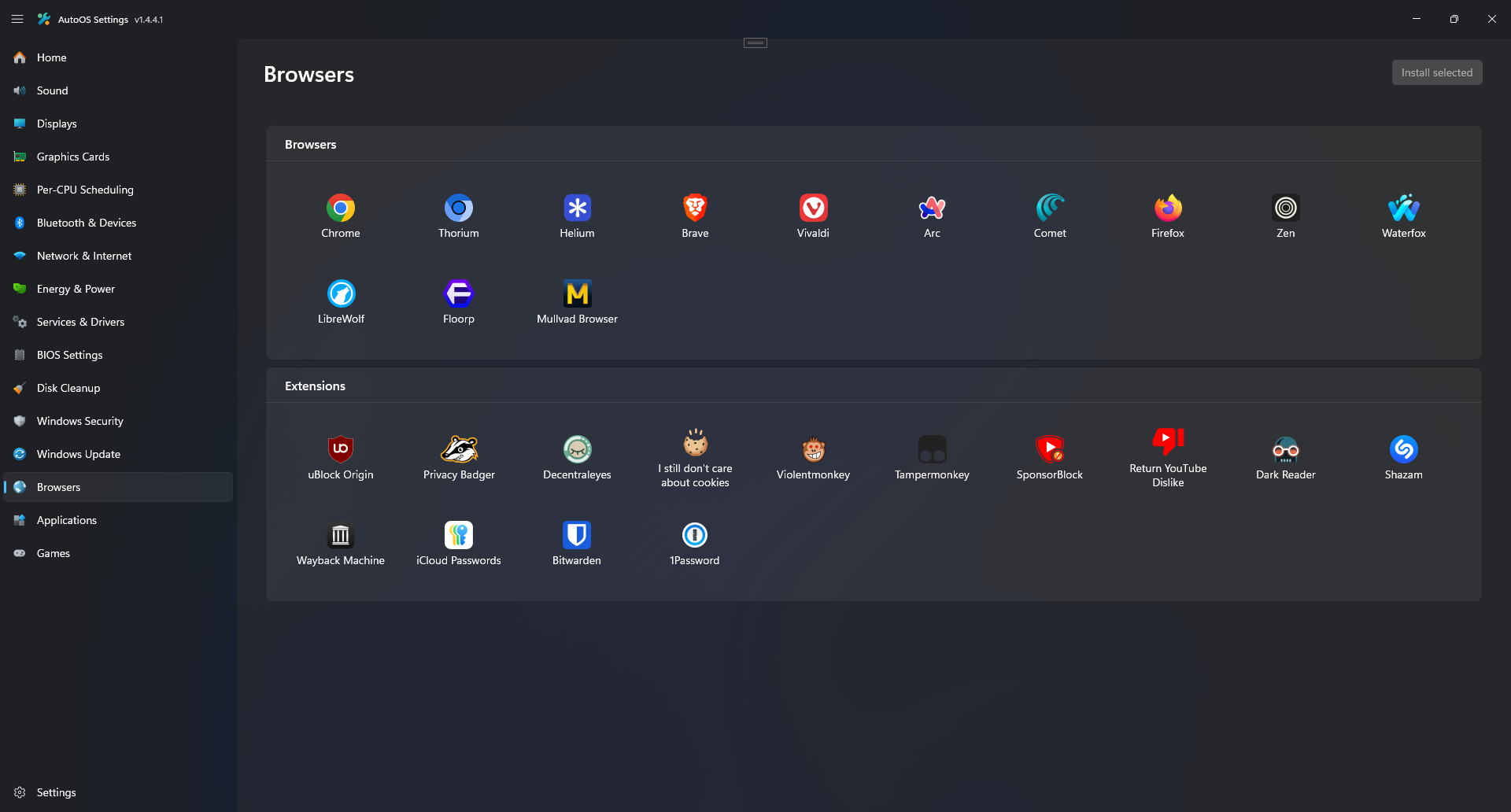Screen dimensions: 1511x812
Task: Select the Comet browser icon
Action: click(x=1050, y=208)
